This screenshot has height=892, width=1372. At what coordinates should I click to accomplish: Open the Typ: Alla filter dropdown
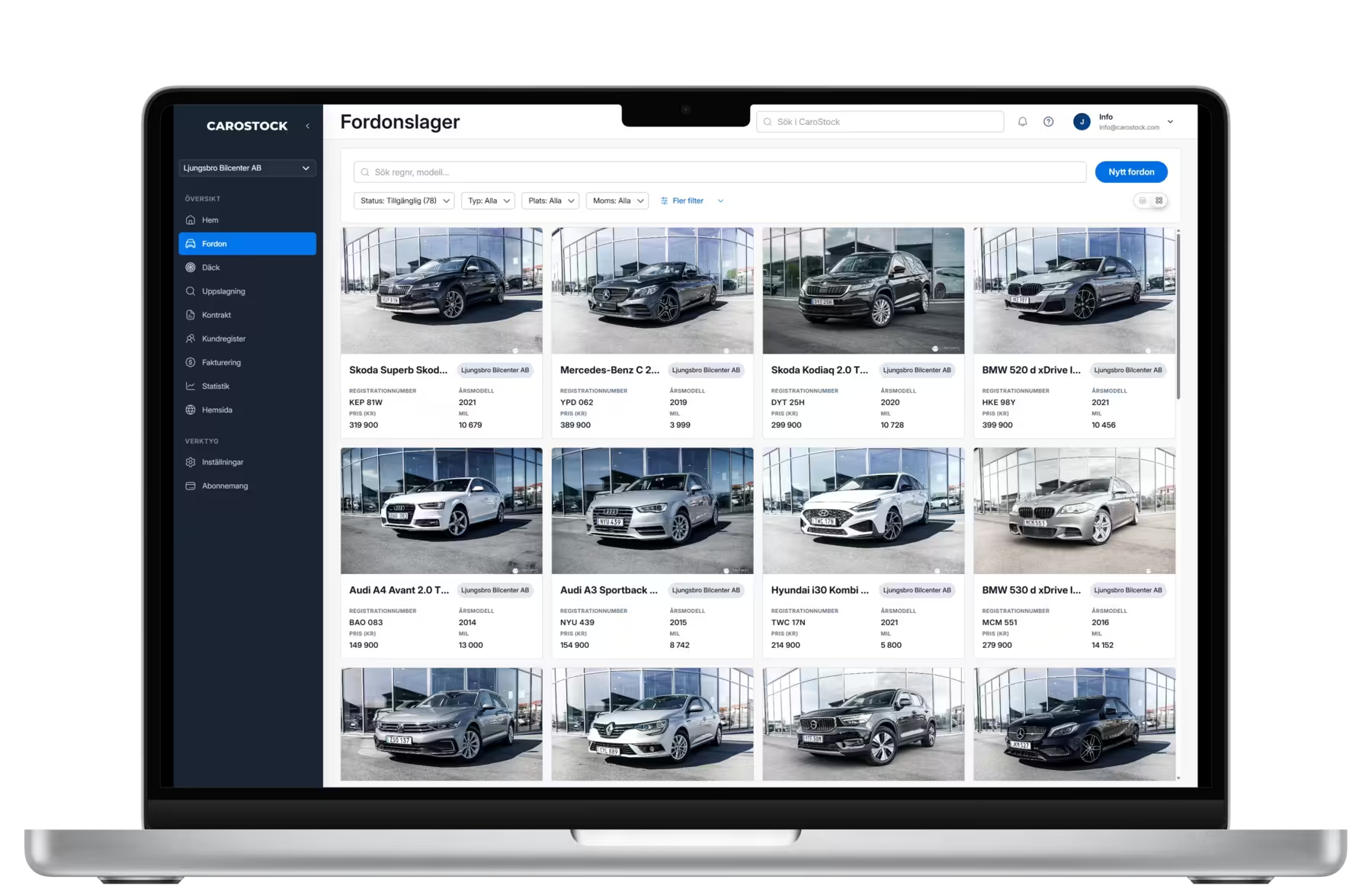coord(489,201)
